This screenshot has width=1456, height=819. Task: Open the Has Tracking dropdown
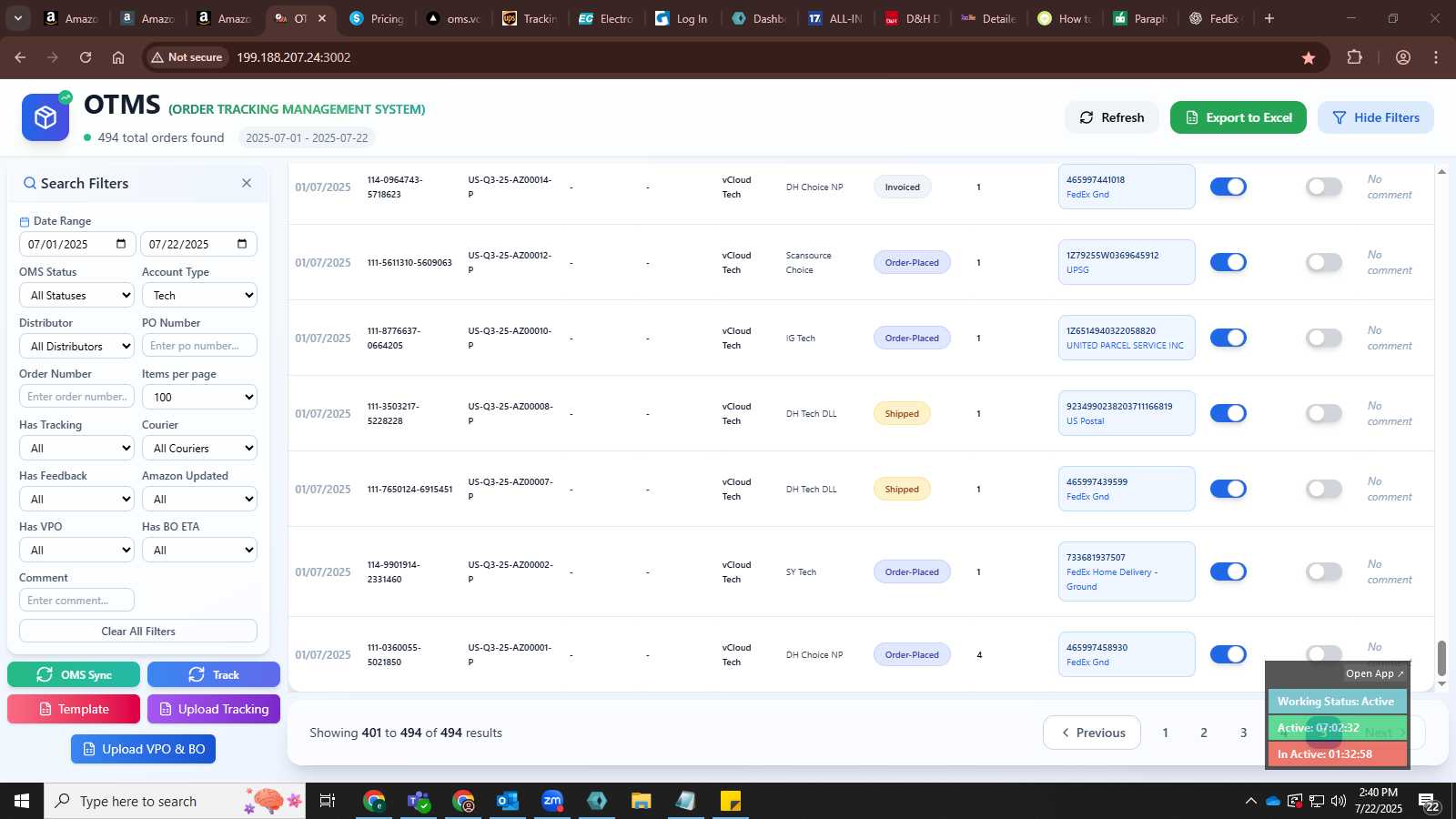[76, 448]
